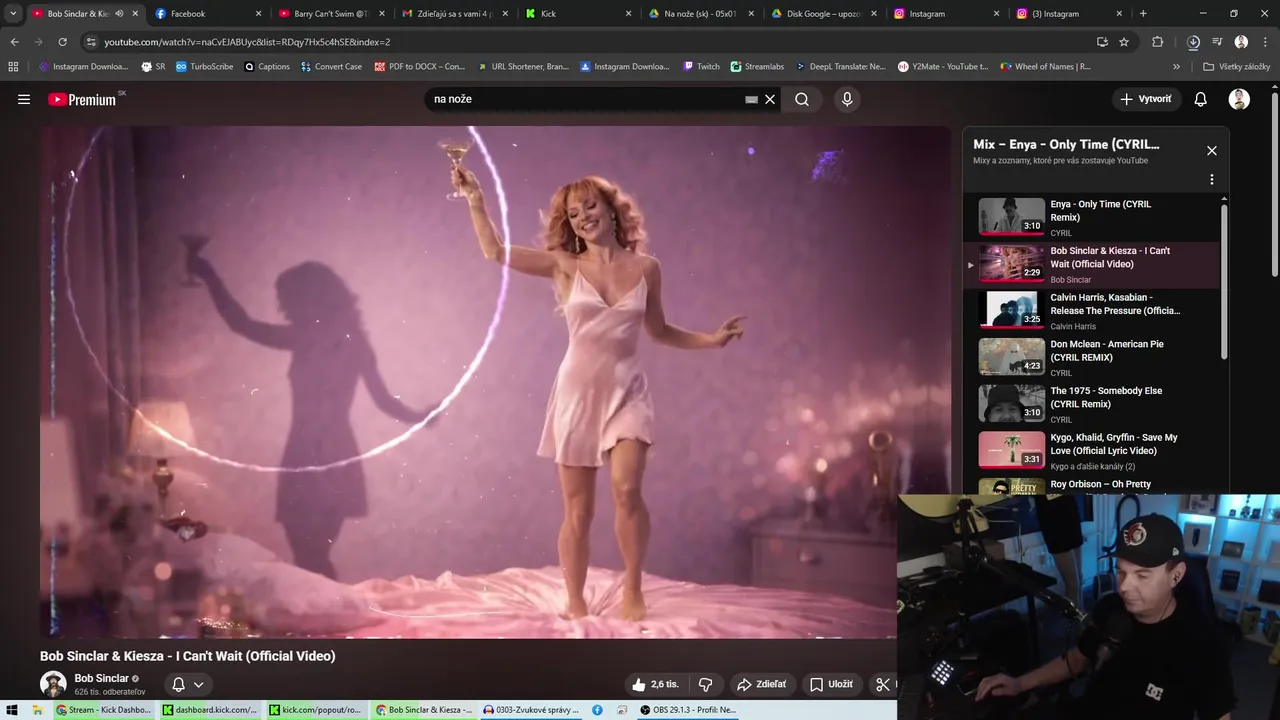Switch to Barry Can't Swim tab

pos(331,14)
